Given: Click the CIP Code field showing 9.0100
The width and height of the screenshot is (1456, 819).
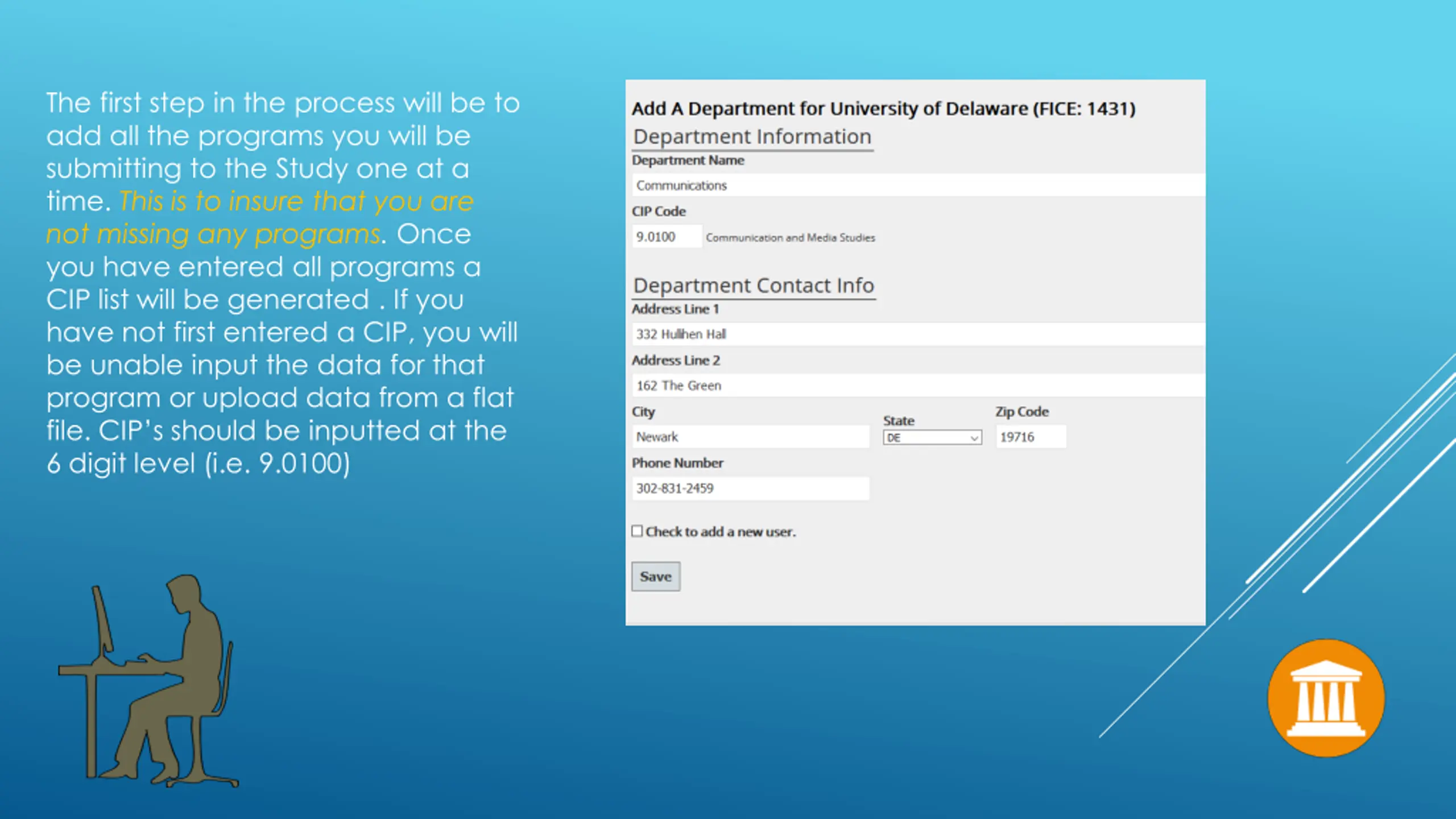Looking at the screenshot, I should pyautogui.click(x=667, y=237).
